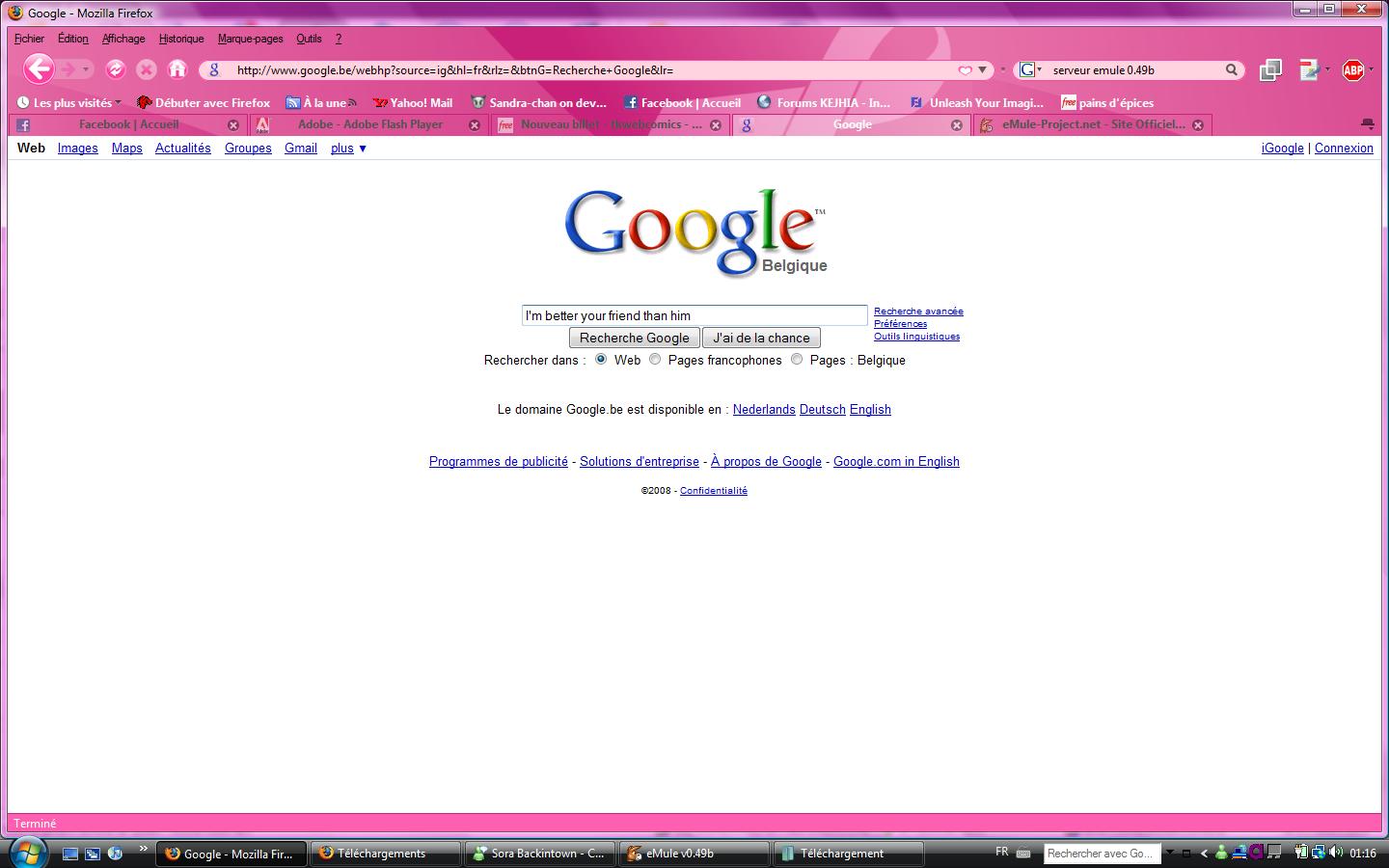The height and width of the screenshot is (868, 1389).
Task: Open pains d'épices bookmark
Action: (1107, 102)
